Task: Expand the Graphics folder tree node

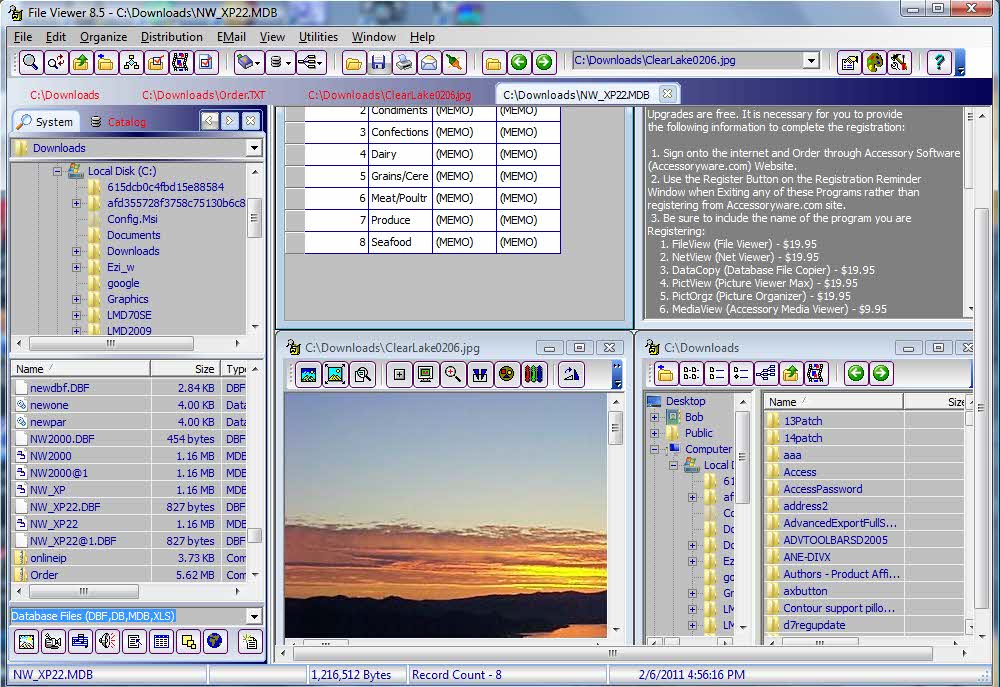Action: tap(76, 299)
